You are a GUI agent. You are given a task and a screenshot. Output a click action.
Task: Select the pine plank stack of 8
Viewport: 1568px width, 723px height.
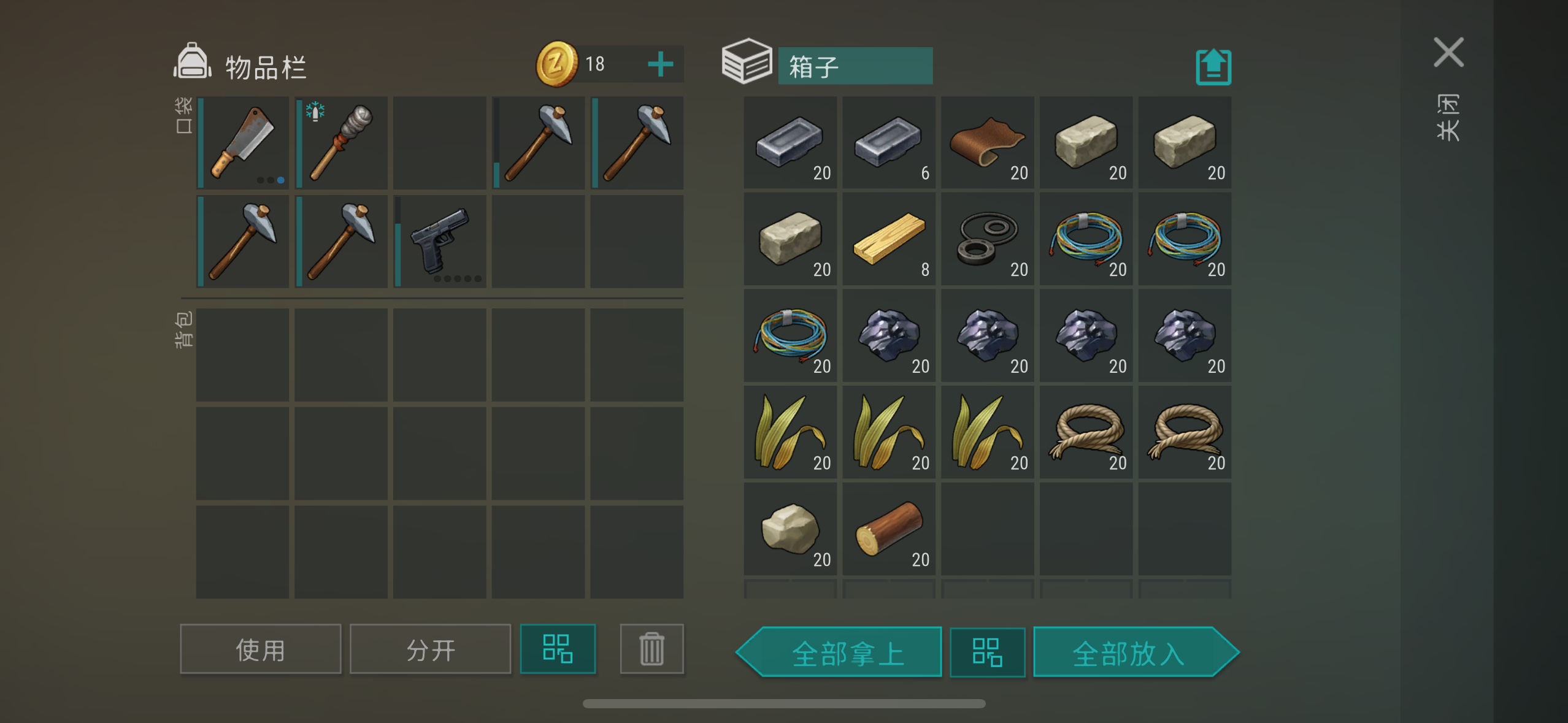889,239
